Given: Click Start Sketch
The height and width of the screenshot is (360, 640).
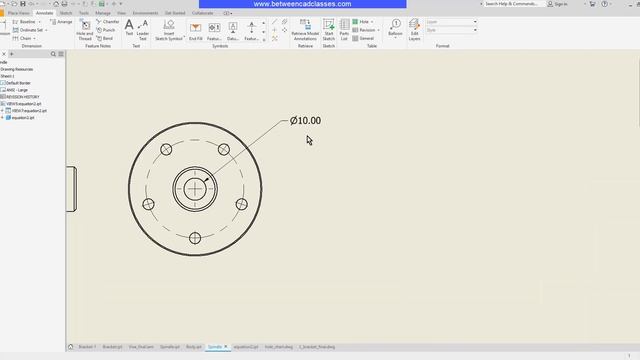Looking at the screenshot, I should [329, 30].
